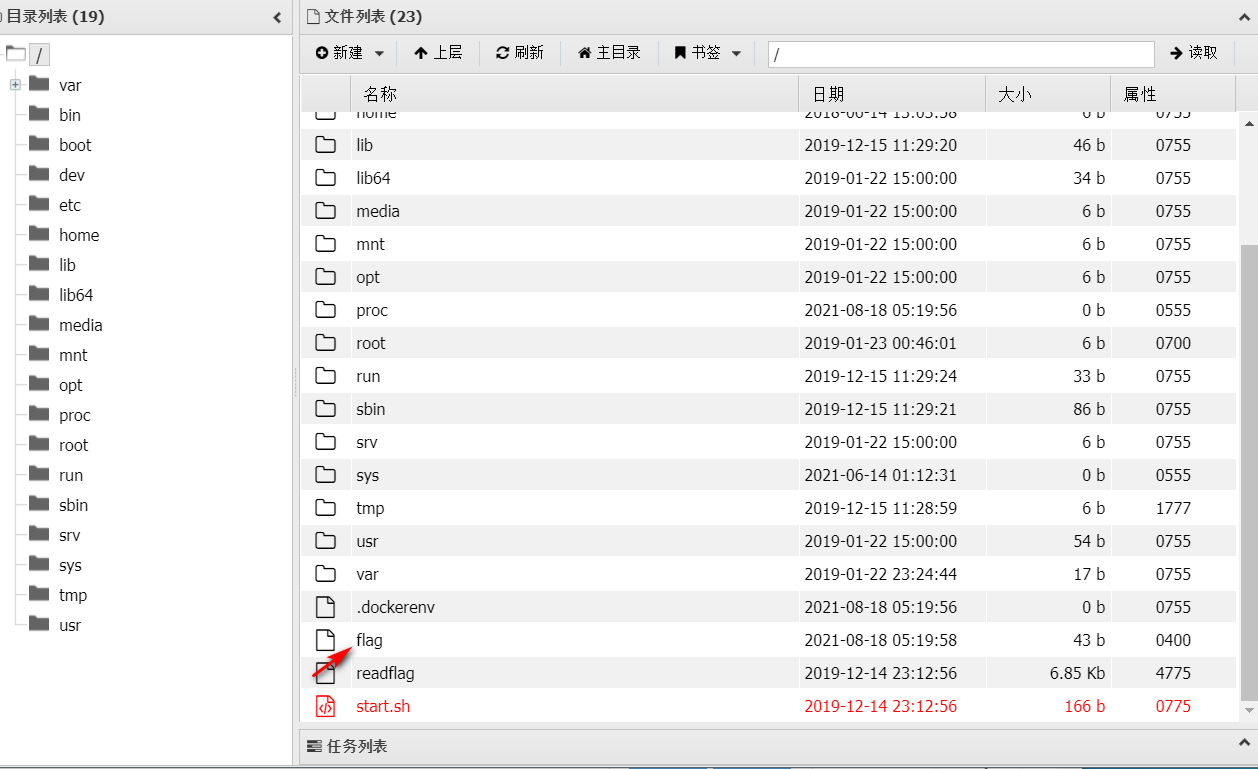Click the tmp folder icon in file list
The width and height of the screenshot is (1258, 769).
325,508
